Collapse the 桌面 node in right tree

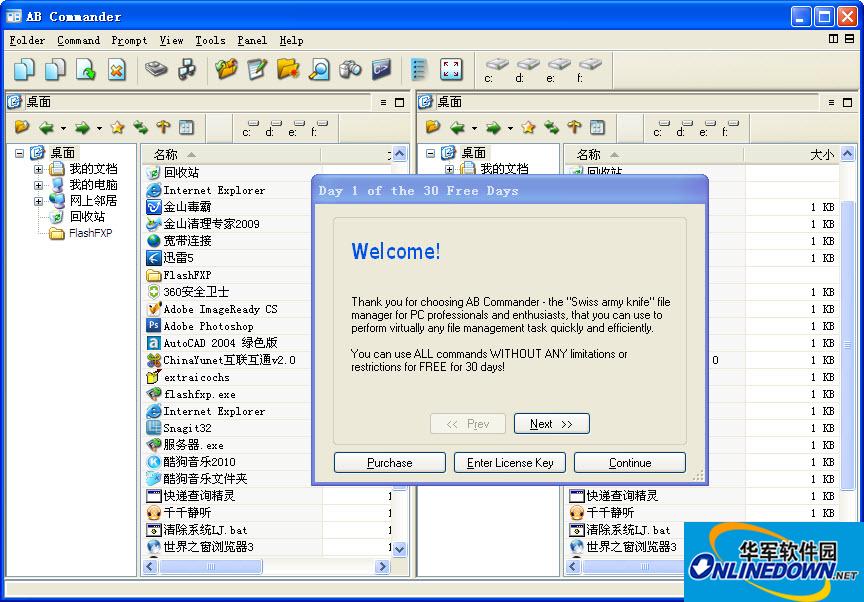click(430, 153)
